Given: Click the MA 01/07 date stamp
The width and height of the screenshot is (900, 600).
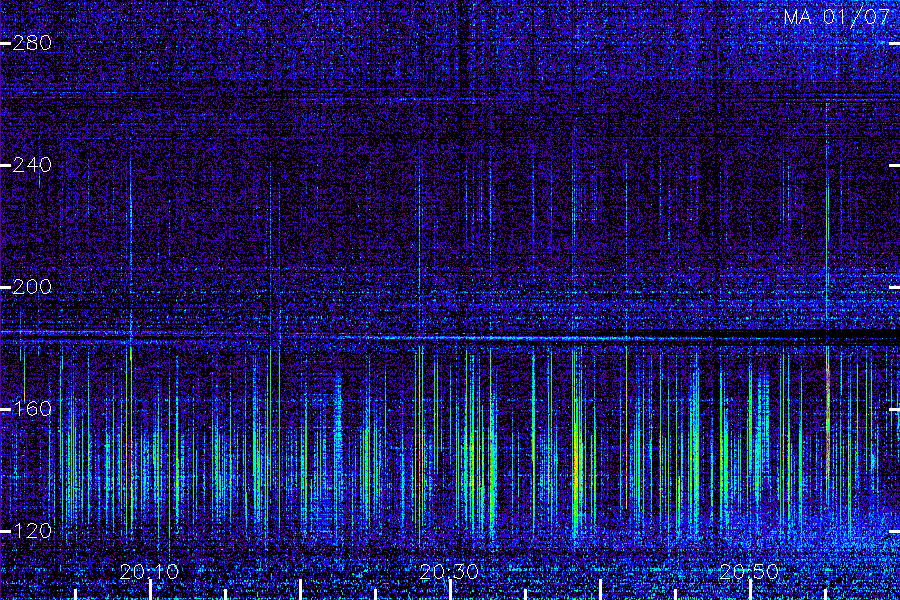Looking at the screenshot, I should (x=836, y=17).
